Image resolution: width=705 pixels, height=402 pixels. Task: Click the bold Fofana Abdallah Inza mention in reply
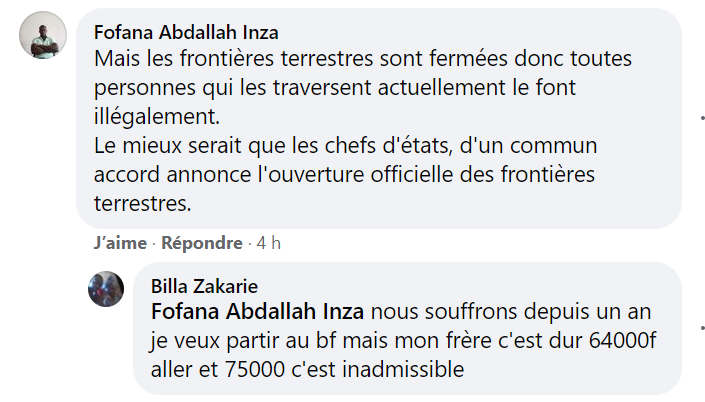click(x=257, y=310)
